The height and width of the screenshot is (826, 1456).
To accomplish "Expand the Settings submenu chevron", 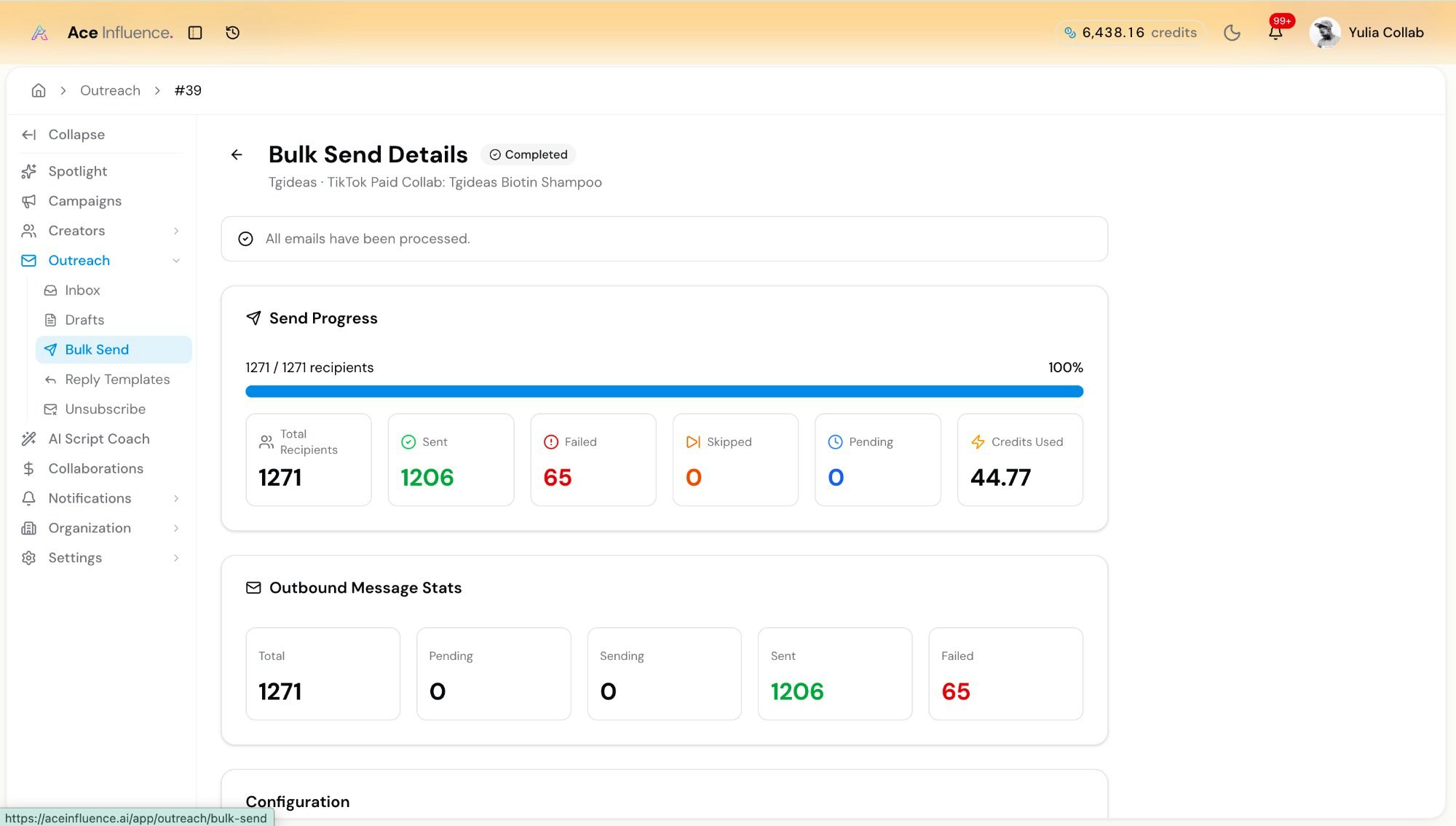I will coord(176,558).
